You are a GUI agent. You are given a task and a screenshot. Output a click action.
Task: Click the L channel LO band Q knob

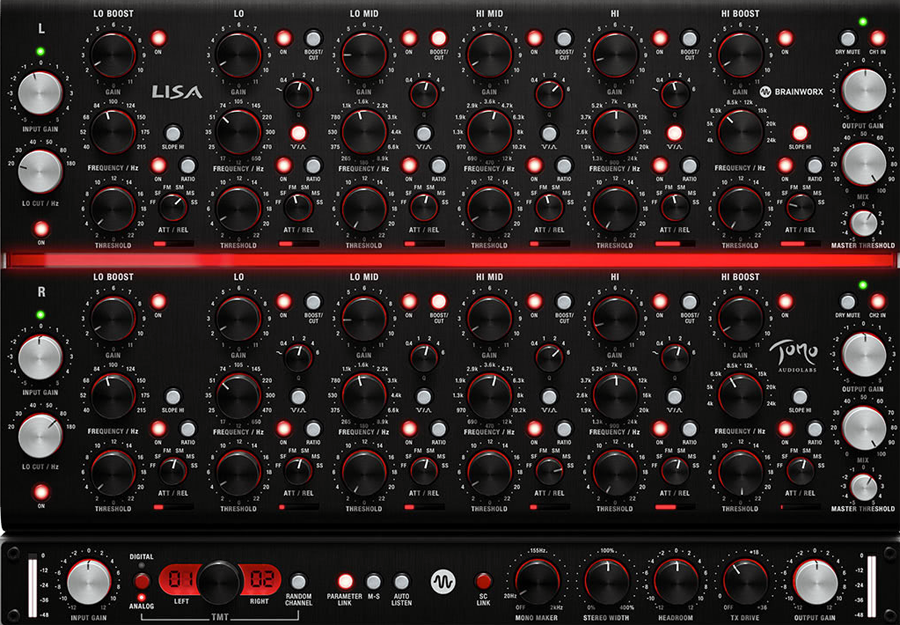(298, 95)
